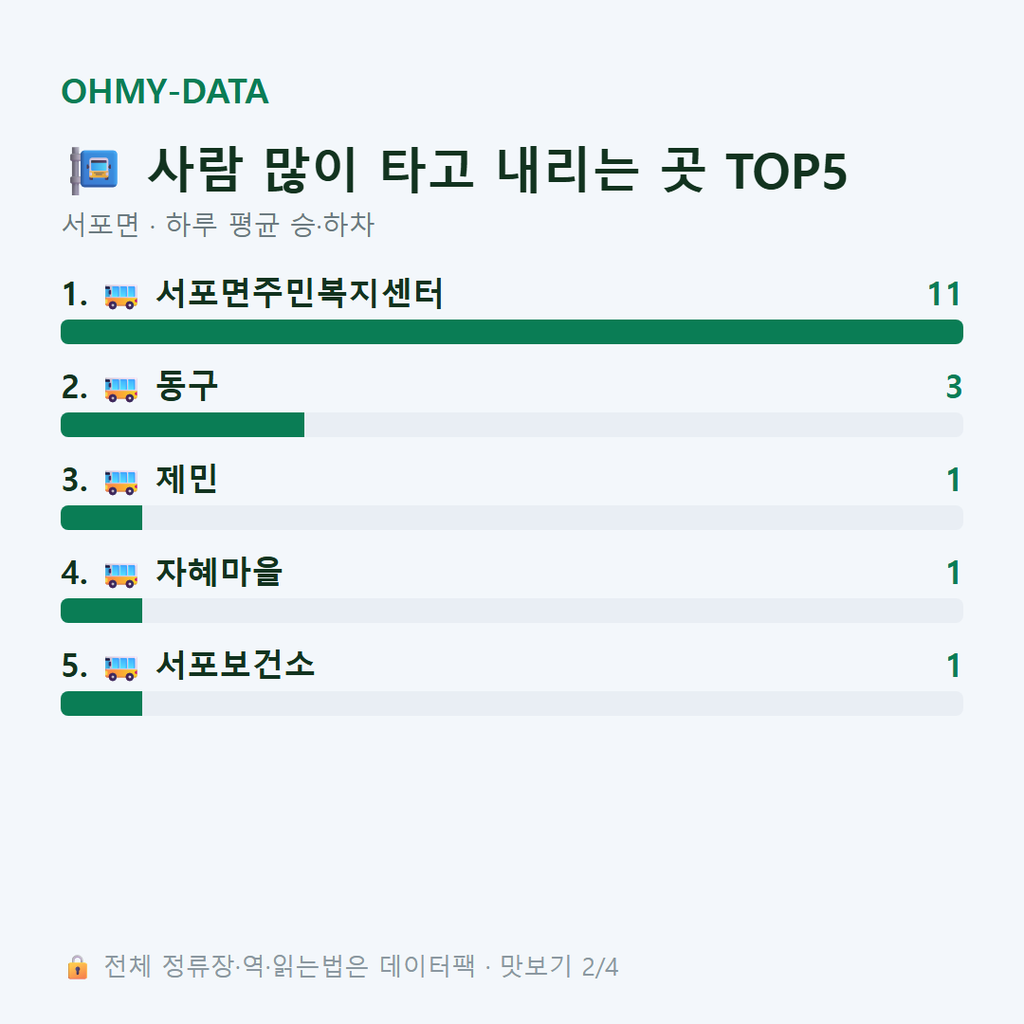Click the lock icon in the footer

[77, 967]
